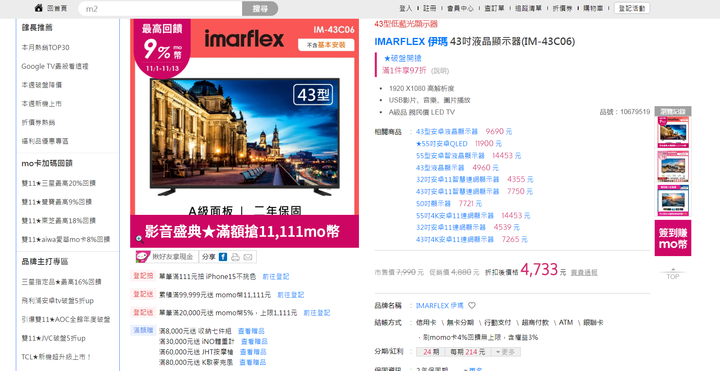
Task: Open 購物車 shopping cart
Action: click(593, 8)
